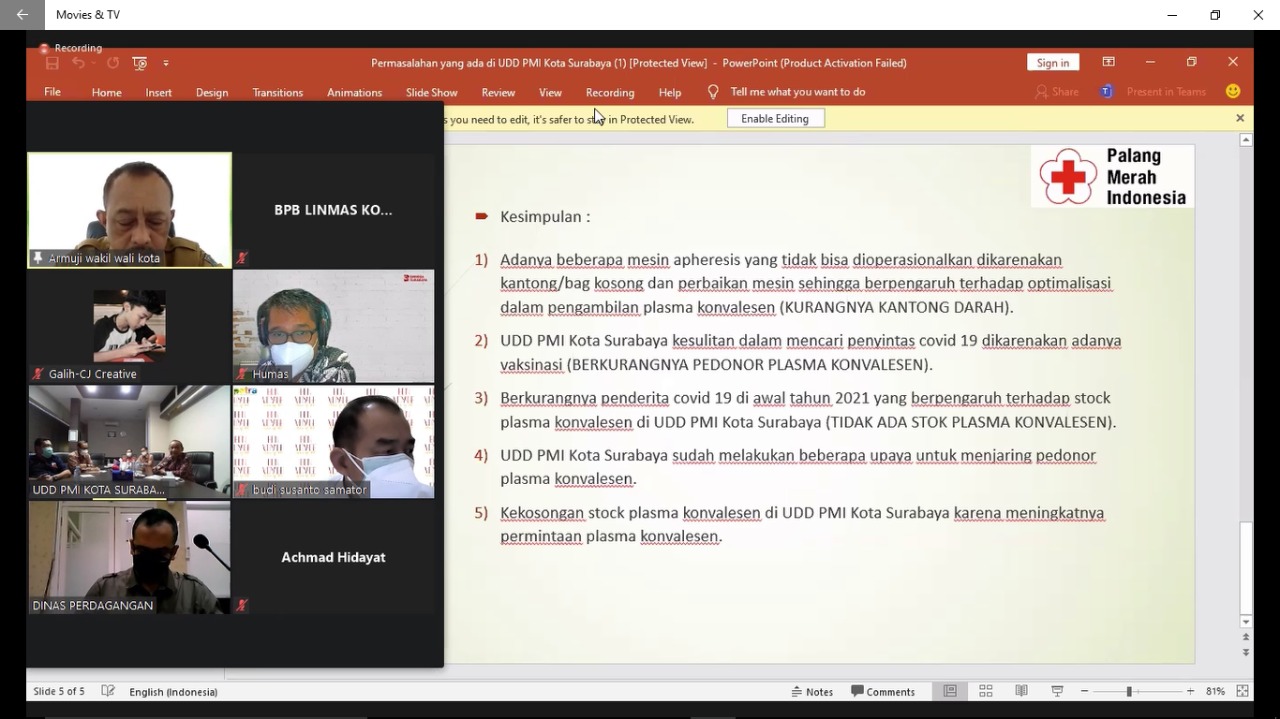Click the scroll up arrow of slide pane
The width and height of the screenshot is (1280, 719).
(x=1246, y=141)
